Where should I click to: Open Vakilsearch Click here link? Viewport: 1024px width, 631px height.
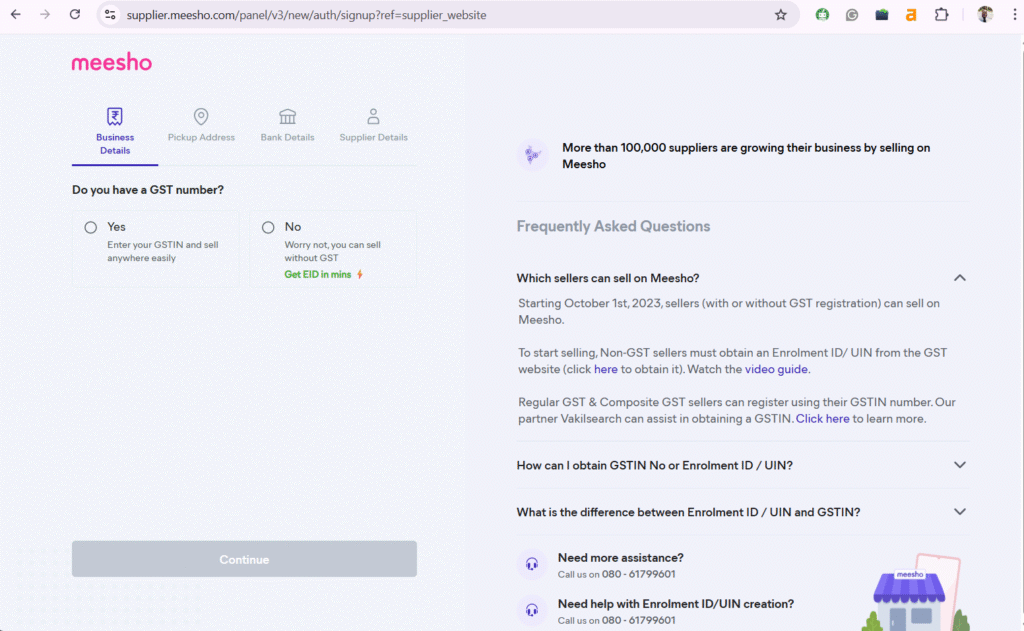point(822,419)
